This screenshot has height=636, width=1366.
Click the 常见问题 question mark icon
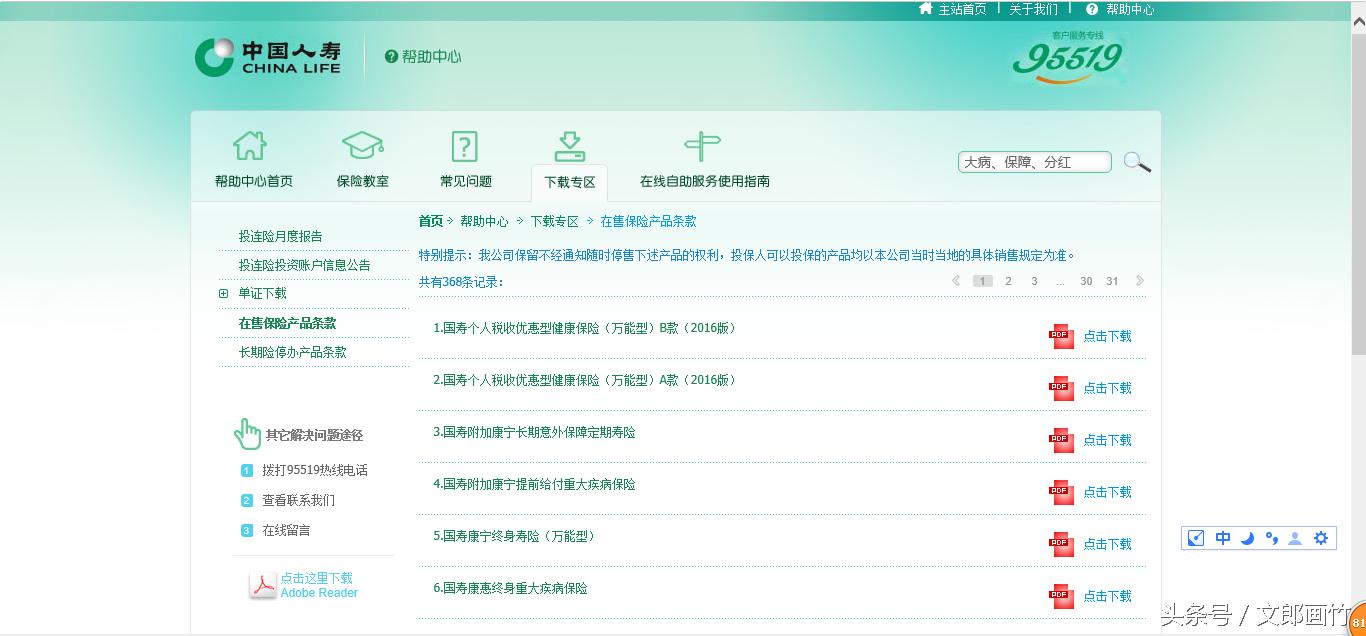pyautogui.click(x=464, y=145)
